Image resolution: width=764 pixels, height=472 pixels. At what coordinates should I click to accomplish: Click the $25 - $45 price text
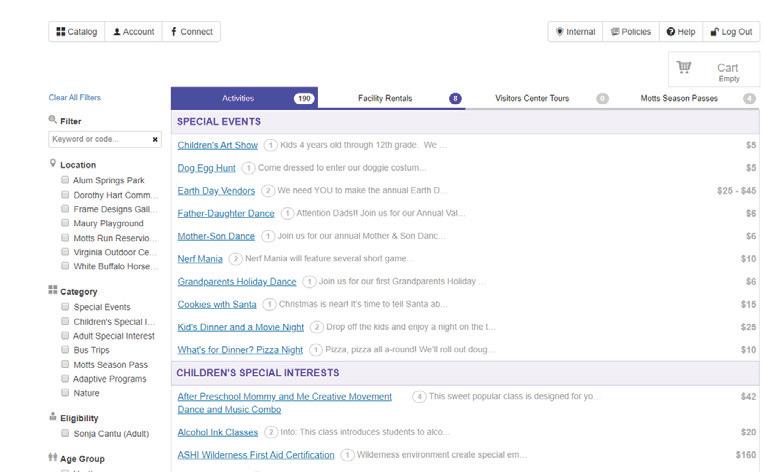coord(736,190)
